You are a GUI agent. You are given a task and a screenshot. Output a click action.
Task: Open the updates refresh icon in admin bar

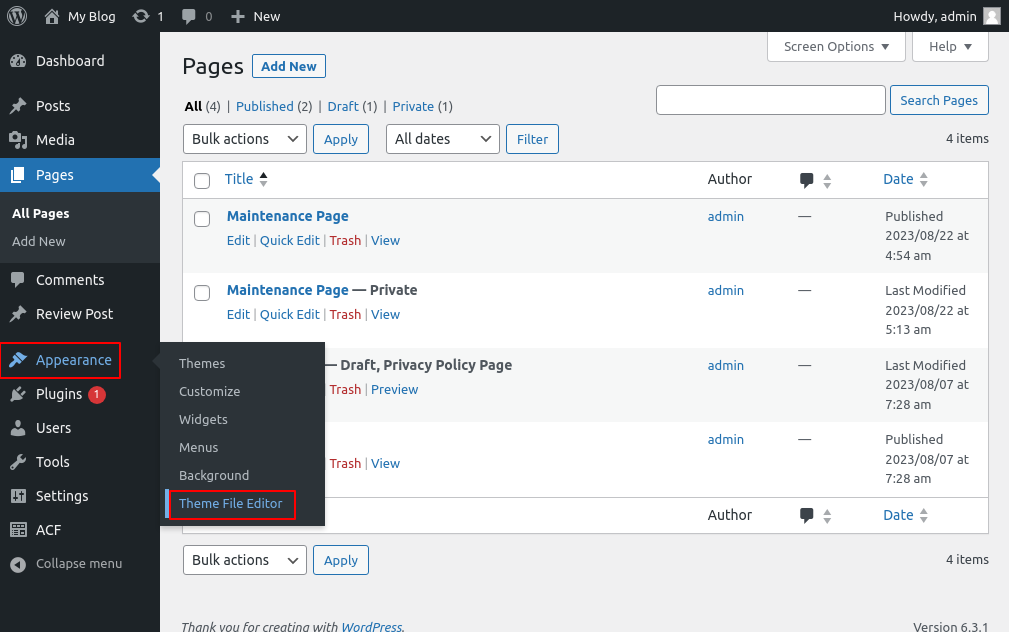(x=140, y=16)
